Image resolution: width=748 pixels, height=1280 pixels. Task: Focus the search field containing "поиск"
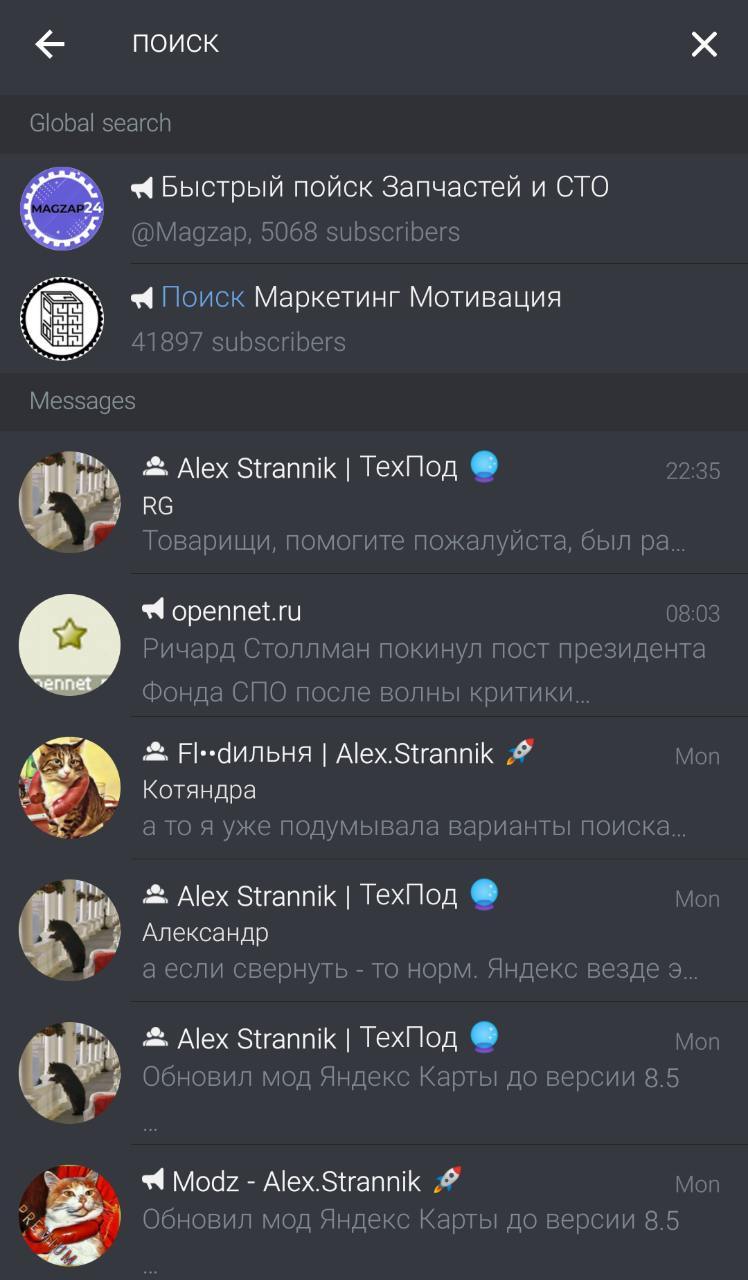tap(390, 44)
